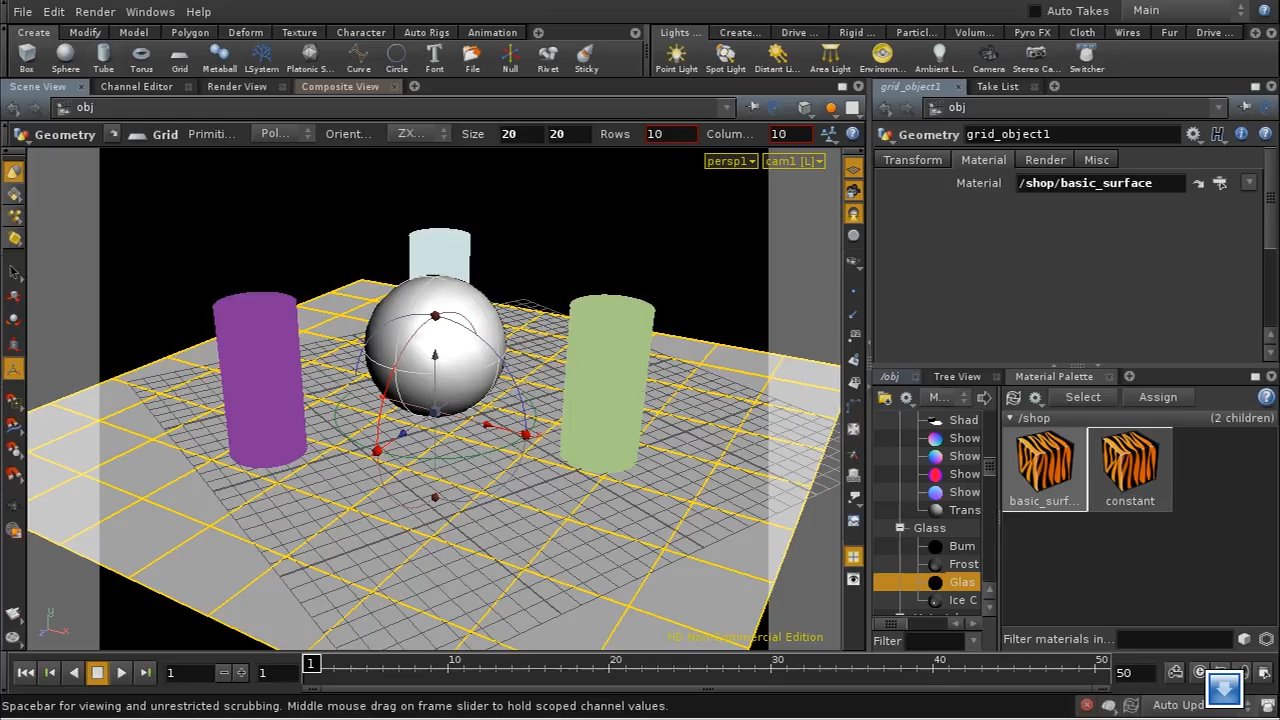Click the Select button in Material Palette
This screenshot has width=1280, height=720.
[x=1082, y=397]
